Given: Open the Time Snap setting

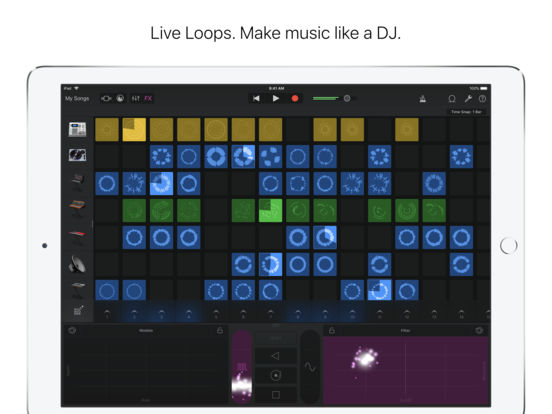Looking at the screenshot, I should pos(466,112).
